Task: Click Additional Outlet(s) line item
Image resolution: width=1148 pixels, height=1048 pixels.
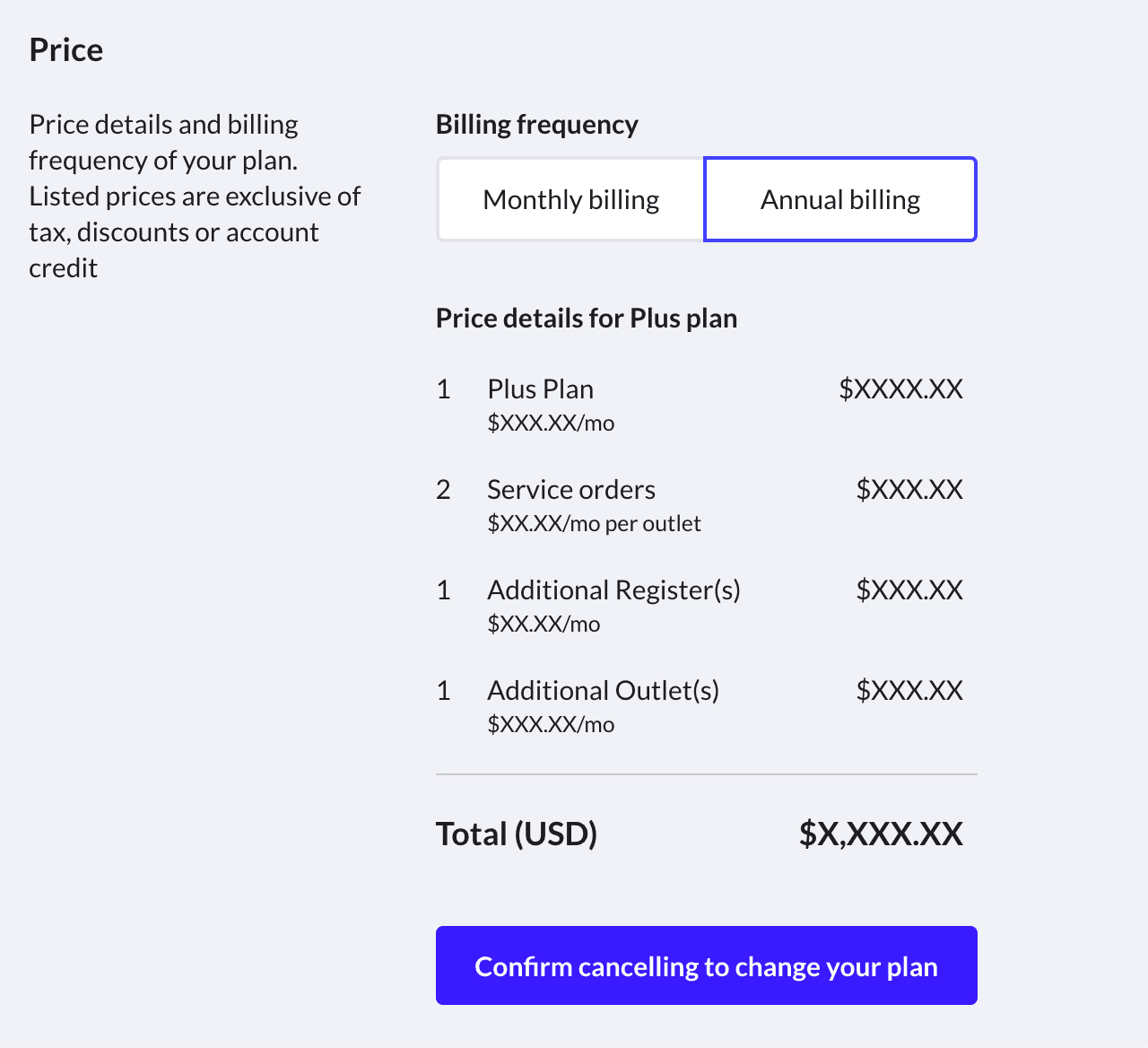Action: pyautogui.click(x=603, y=691)
